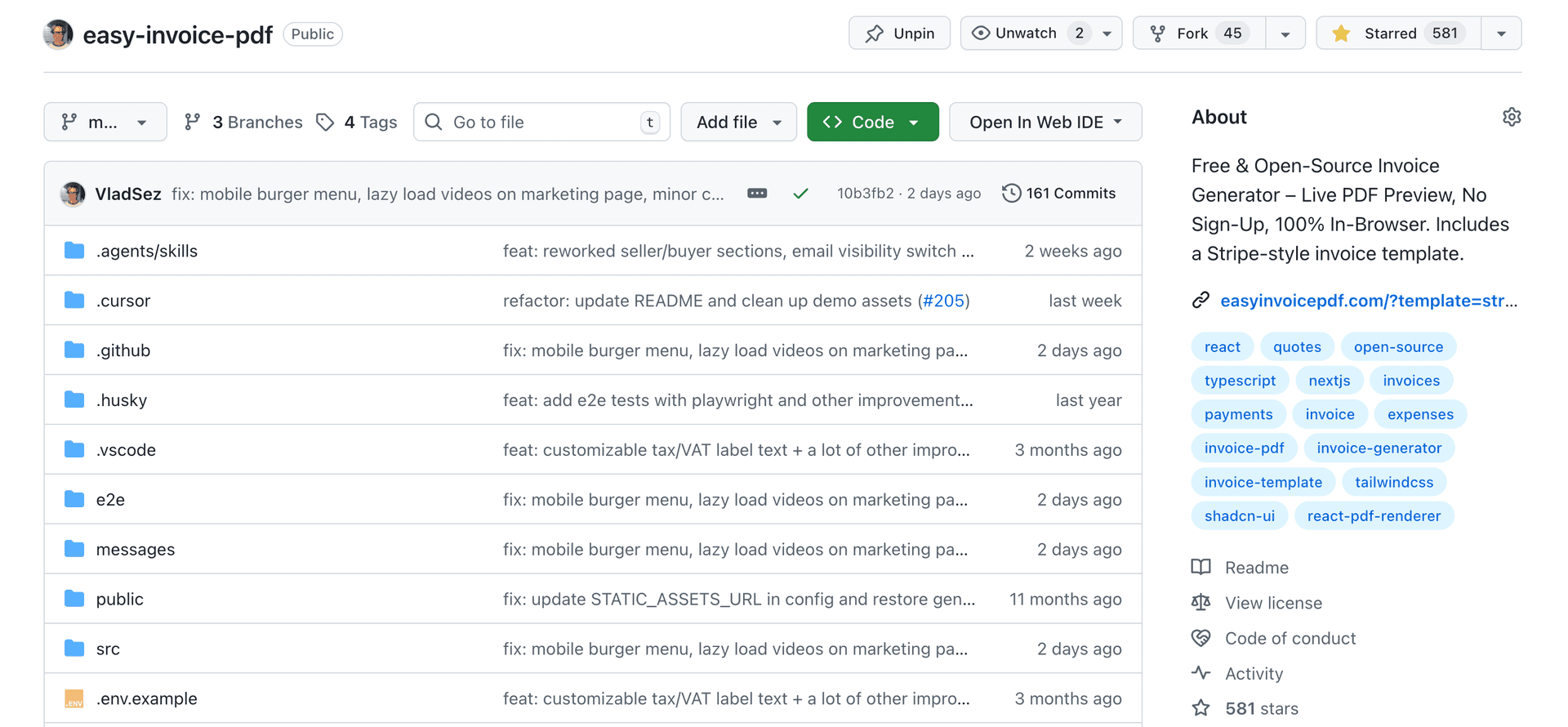Open the Readme link text
1568x727 pixels.
coord(1257,567)
